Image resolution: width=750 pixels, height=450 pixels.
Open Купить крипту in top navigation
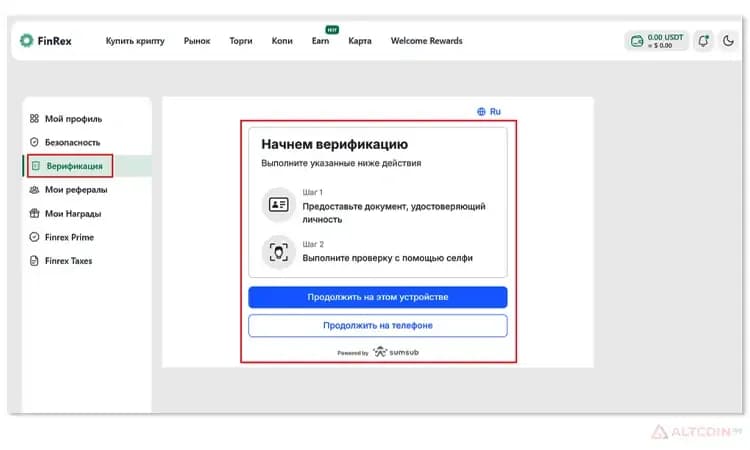pos(135,41)
